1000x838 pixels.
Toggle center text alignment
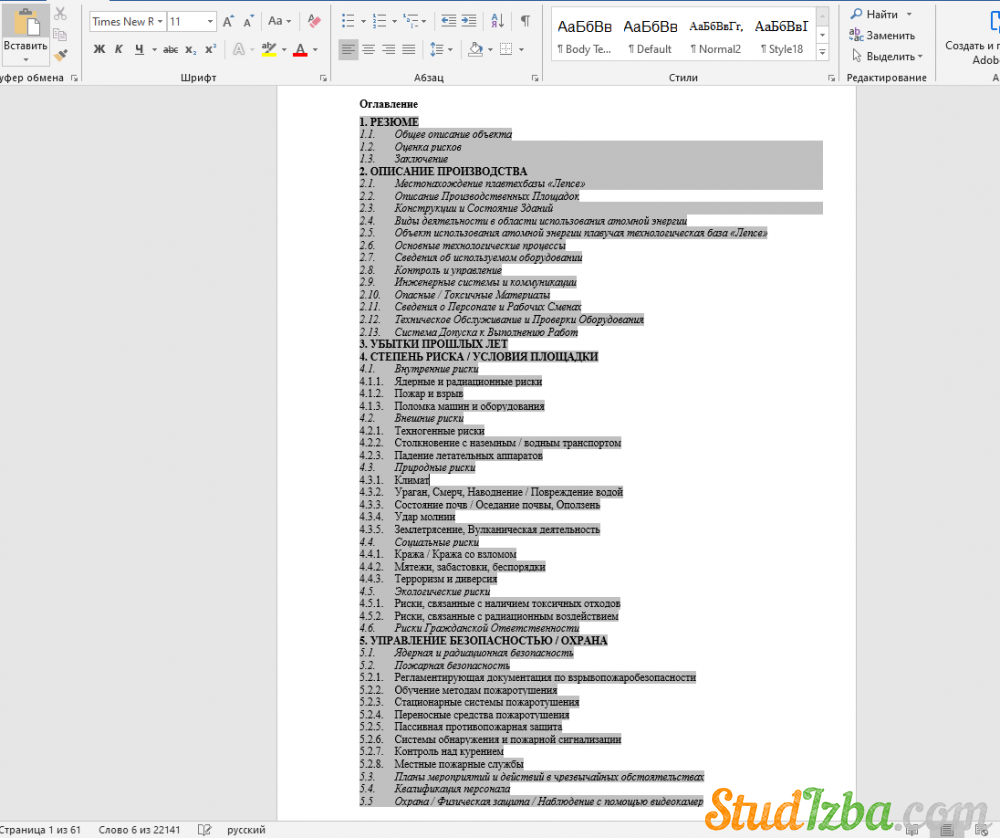click(369, 49)
